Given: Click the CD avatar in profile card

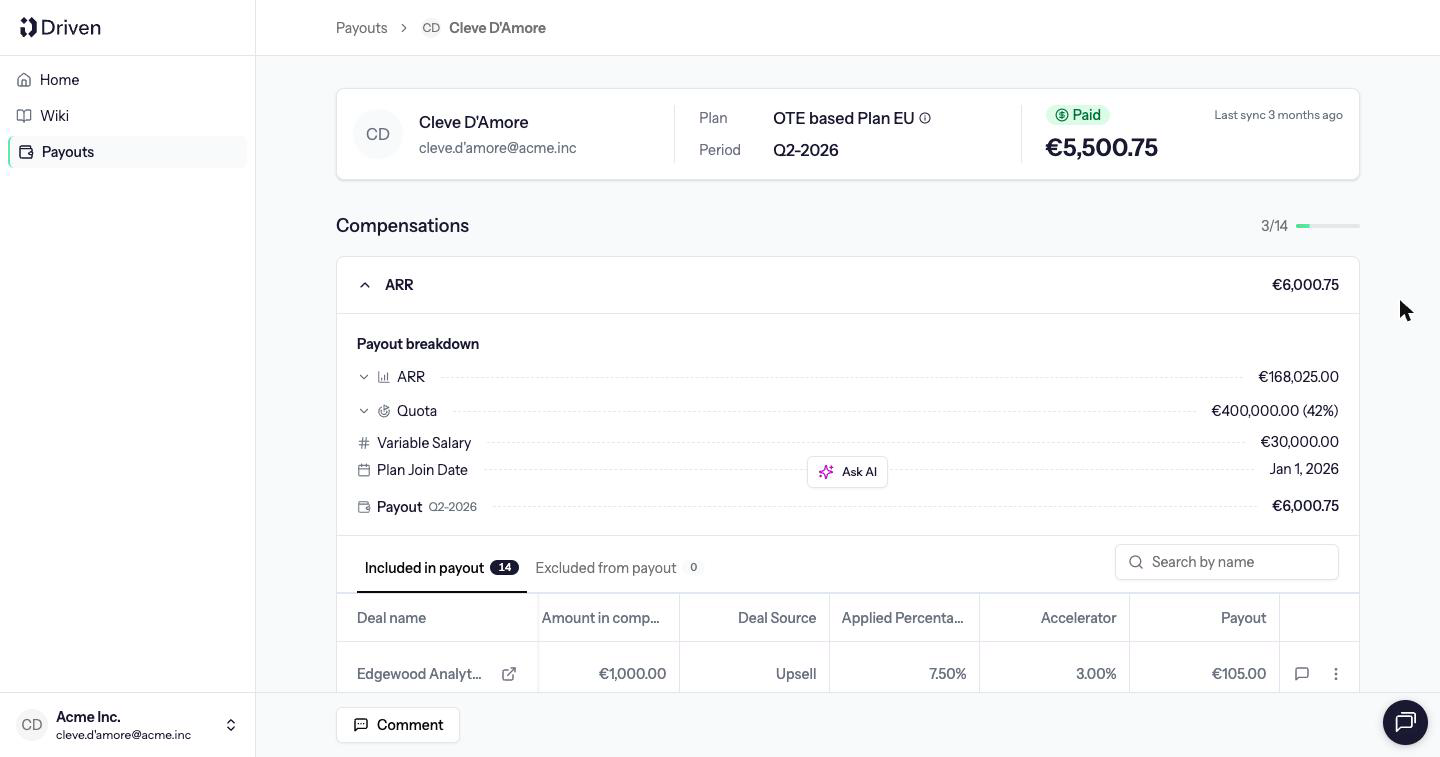Looking at the screenshot, I should point(378,134).
